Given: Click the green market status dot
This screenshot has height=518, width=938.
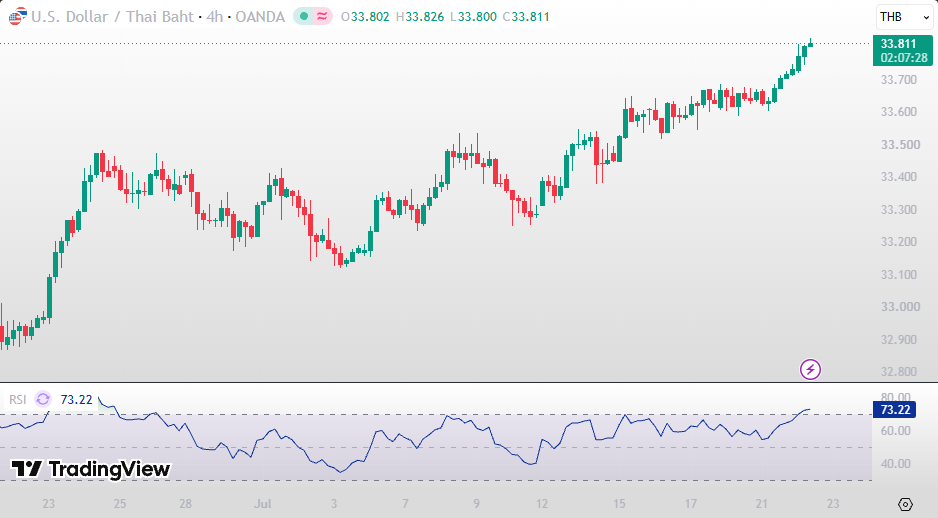Looking at the screenshot, I should pos(304,17).
